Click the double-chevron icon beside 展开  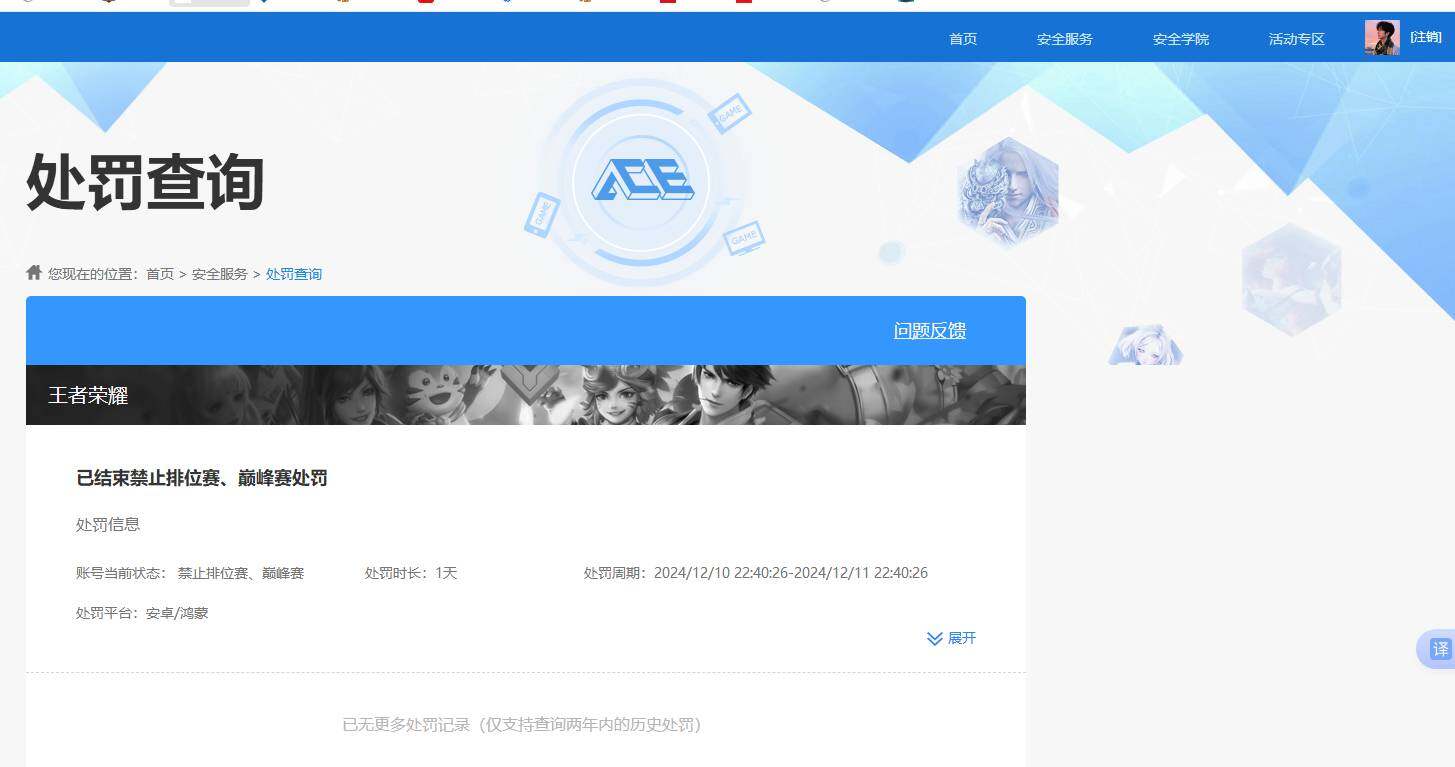(934, 638)
